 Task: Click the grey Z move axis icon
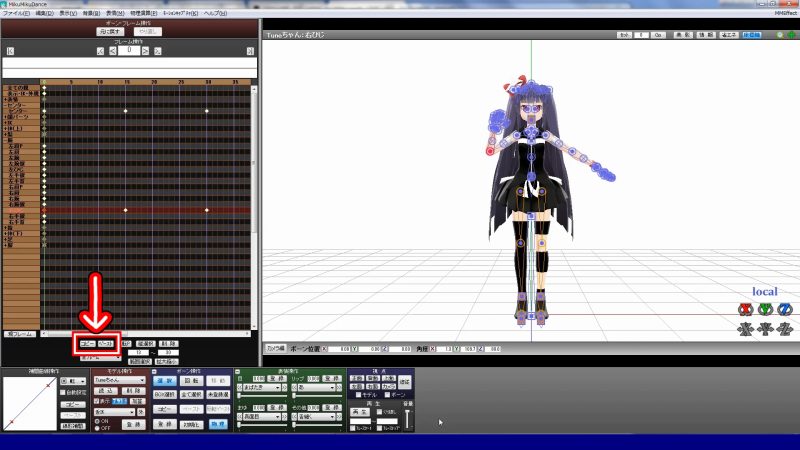[x=785, y=329]
